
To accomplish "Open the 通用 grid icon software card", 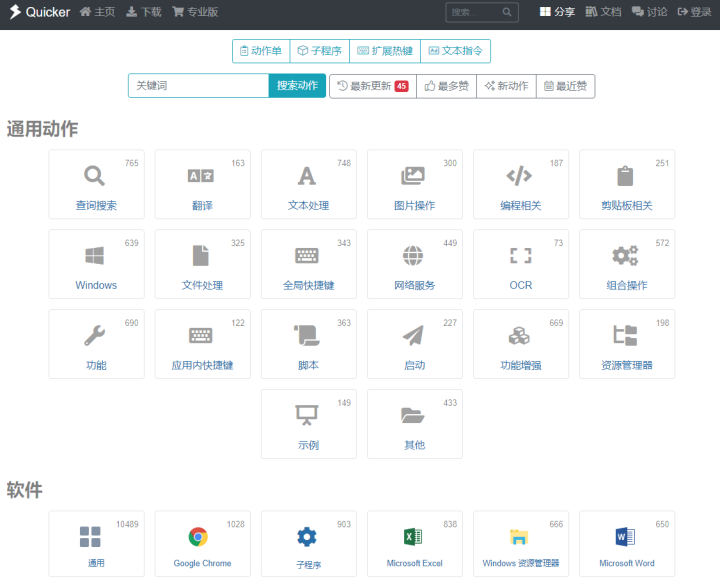I will 96,544.
